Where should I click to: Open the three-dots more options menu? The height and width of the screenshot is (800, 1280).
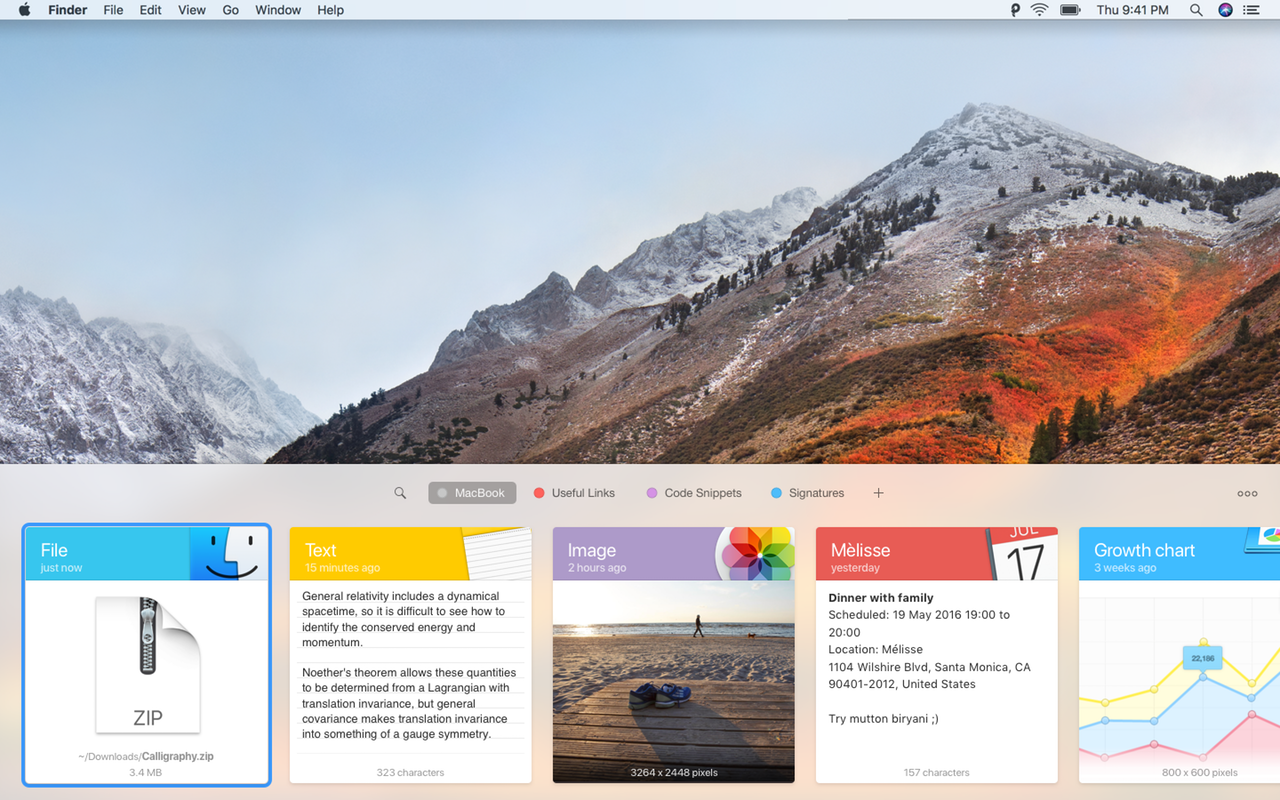[1247, 493]
